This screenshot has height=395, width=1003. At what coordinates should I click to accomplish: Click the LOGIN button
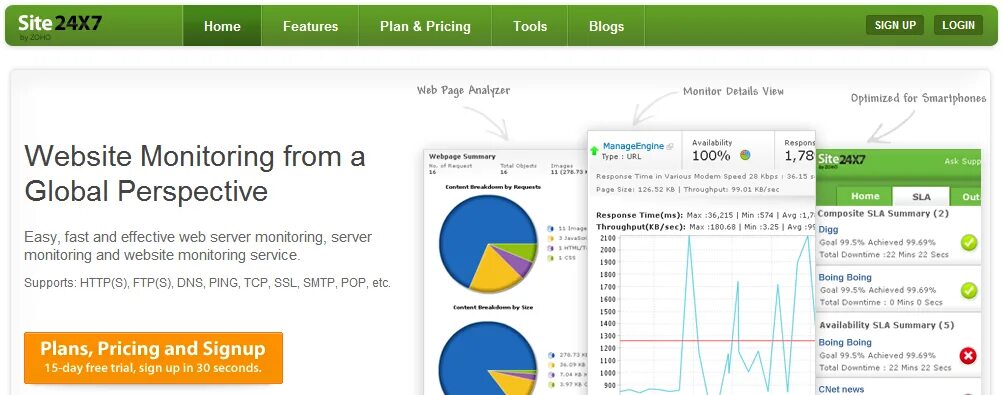pyautogui.click(x=958, y=26)
